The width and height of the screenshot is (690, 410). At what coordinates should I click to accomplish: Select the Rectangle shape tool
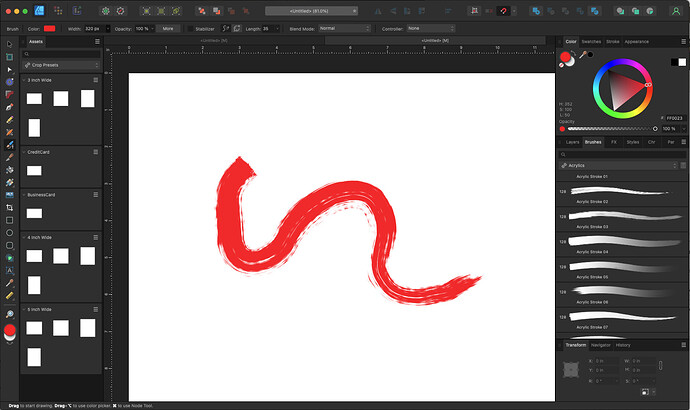[10, 219]
